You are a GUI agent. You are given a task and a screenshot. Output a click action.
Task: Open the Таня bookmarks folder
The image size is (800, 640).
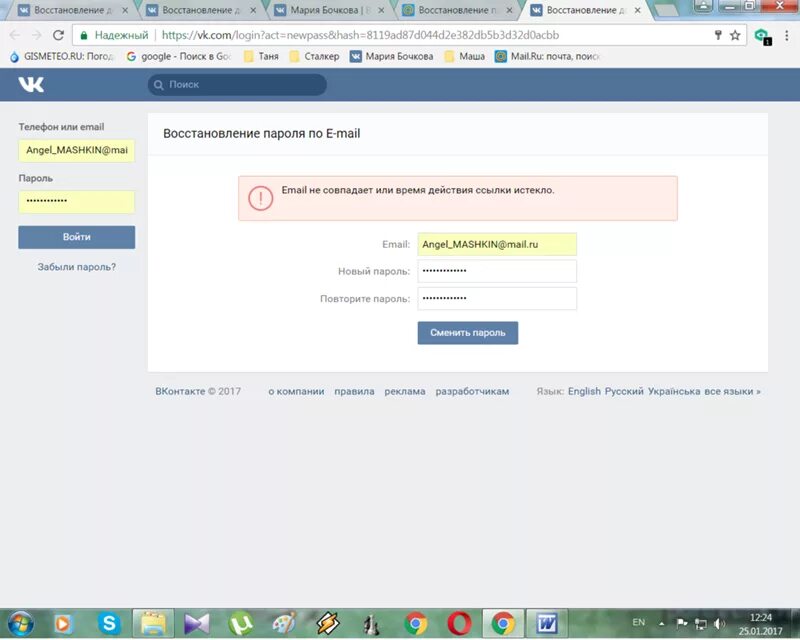[x=261, y=56]
